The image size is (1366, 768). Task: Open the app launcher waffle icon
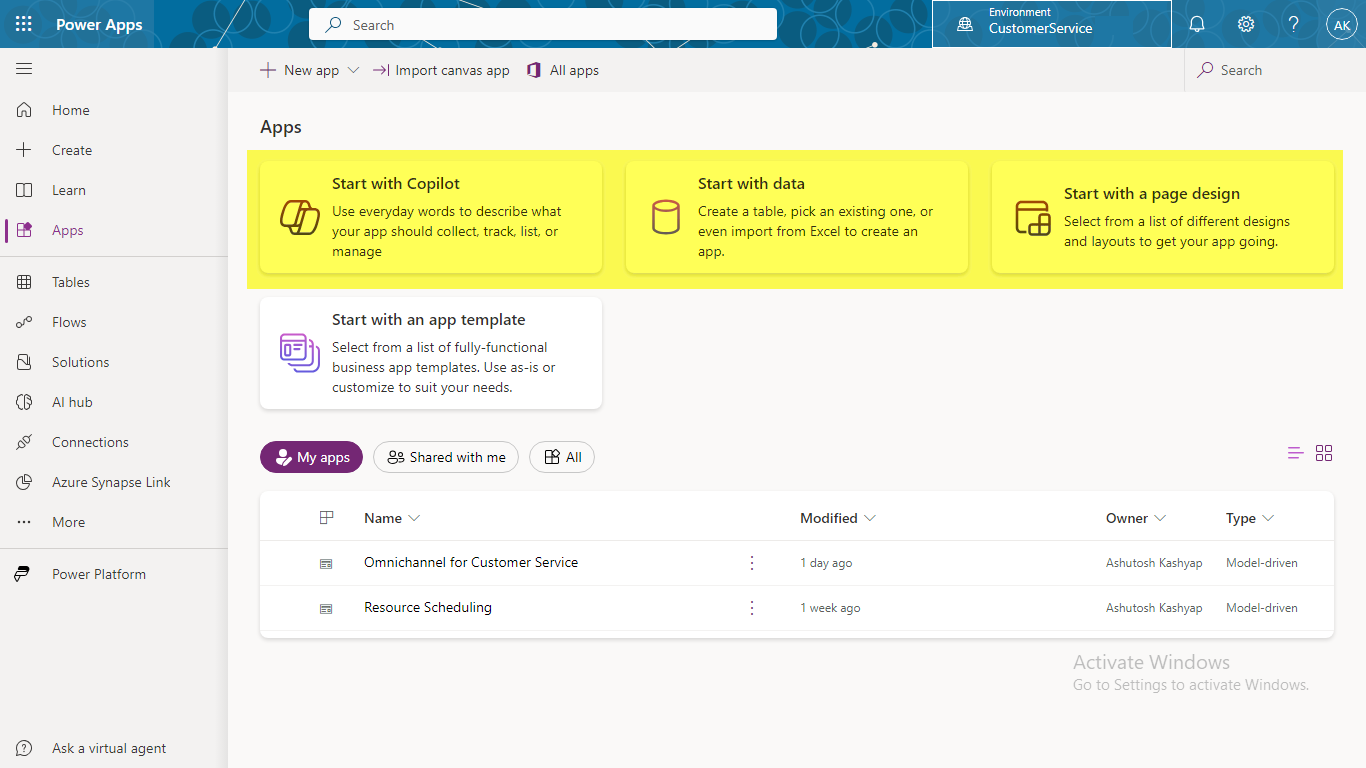[x=24, y=24]
